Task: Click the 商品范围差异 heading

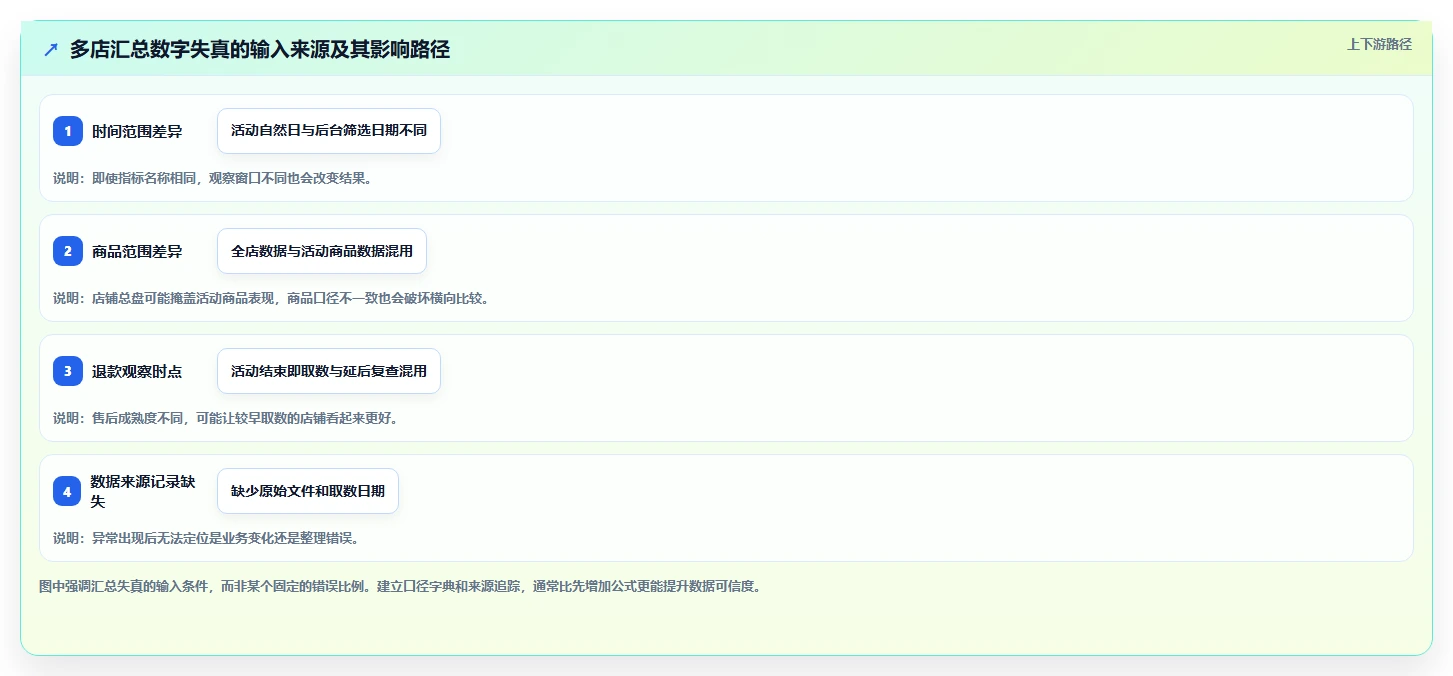Action: [137, 251]
